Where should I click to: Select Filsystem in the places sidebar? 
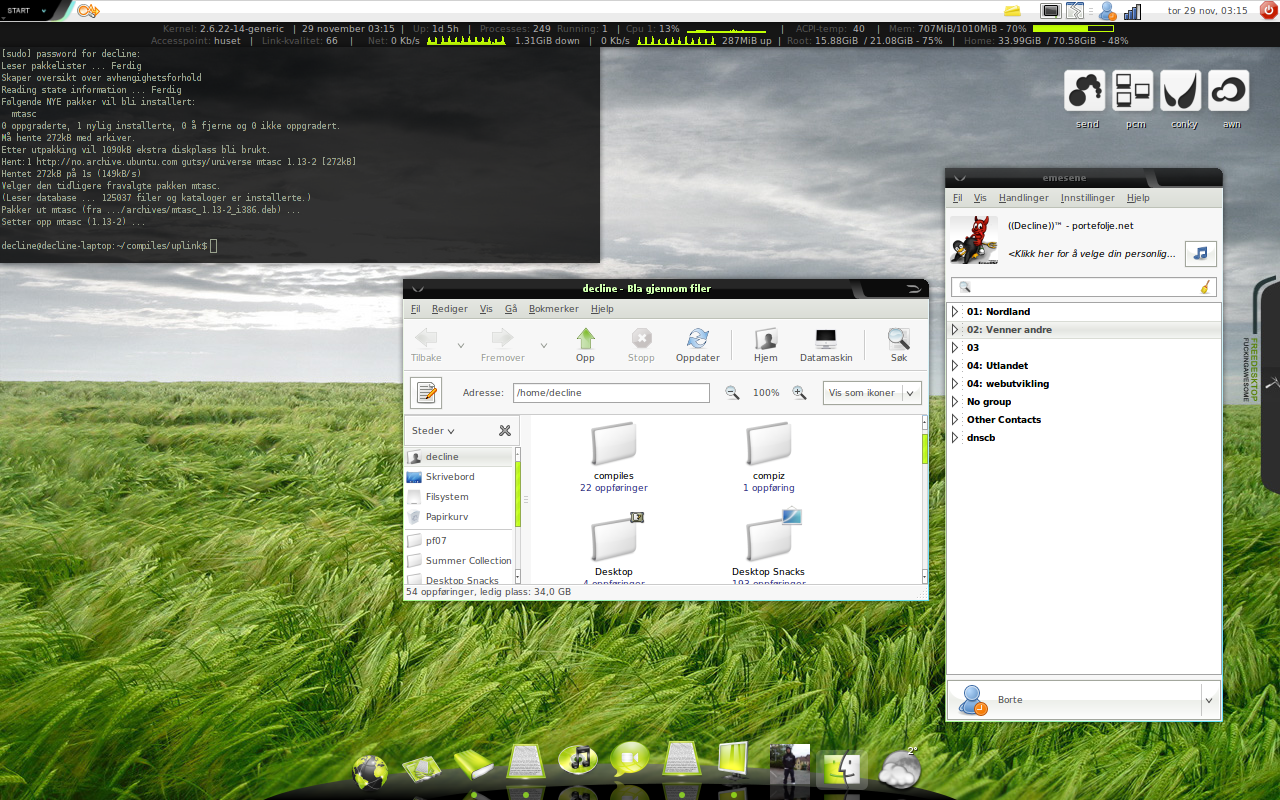446,497
